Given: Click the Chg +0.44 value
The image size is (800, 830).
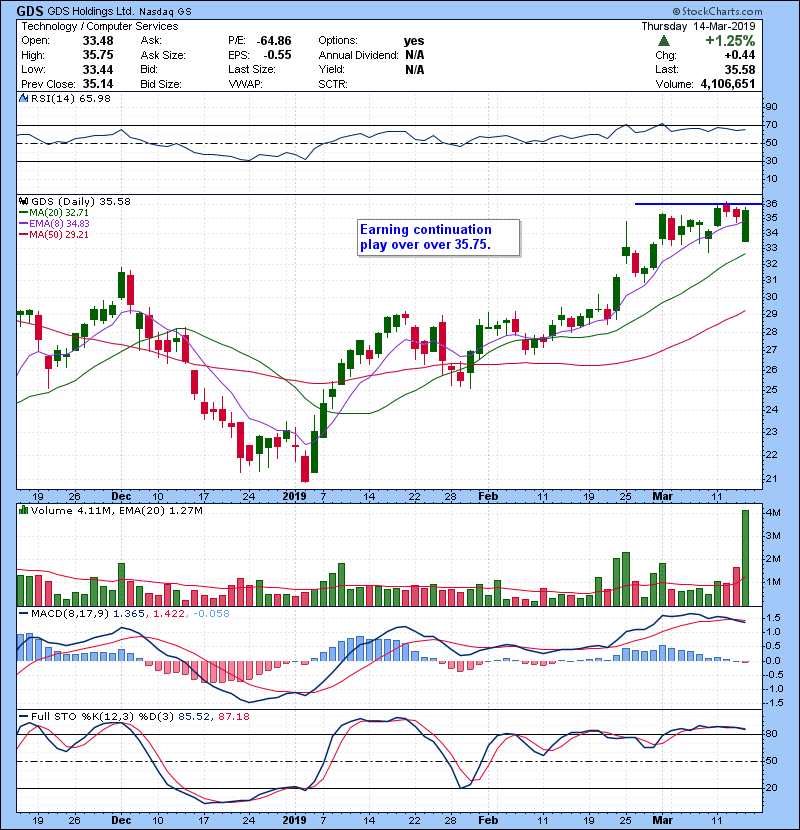Looking at the screenshot, I should coord(740,55).
